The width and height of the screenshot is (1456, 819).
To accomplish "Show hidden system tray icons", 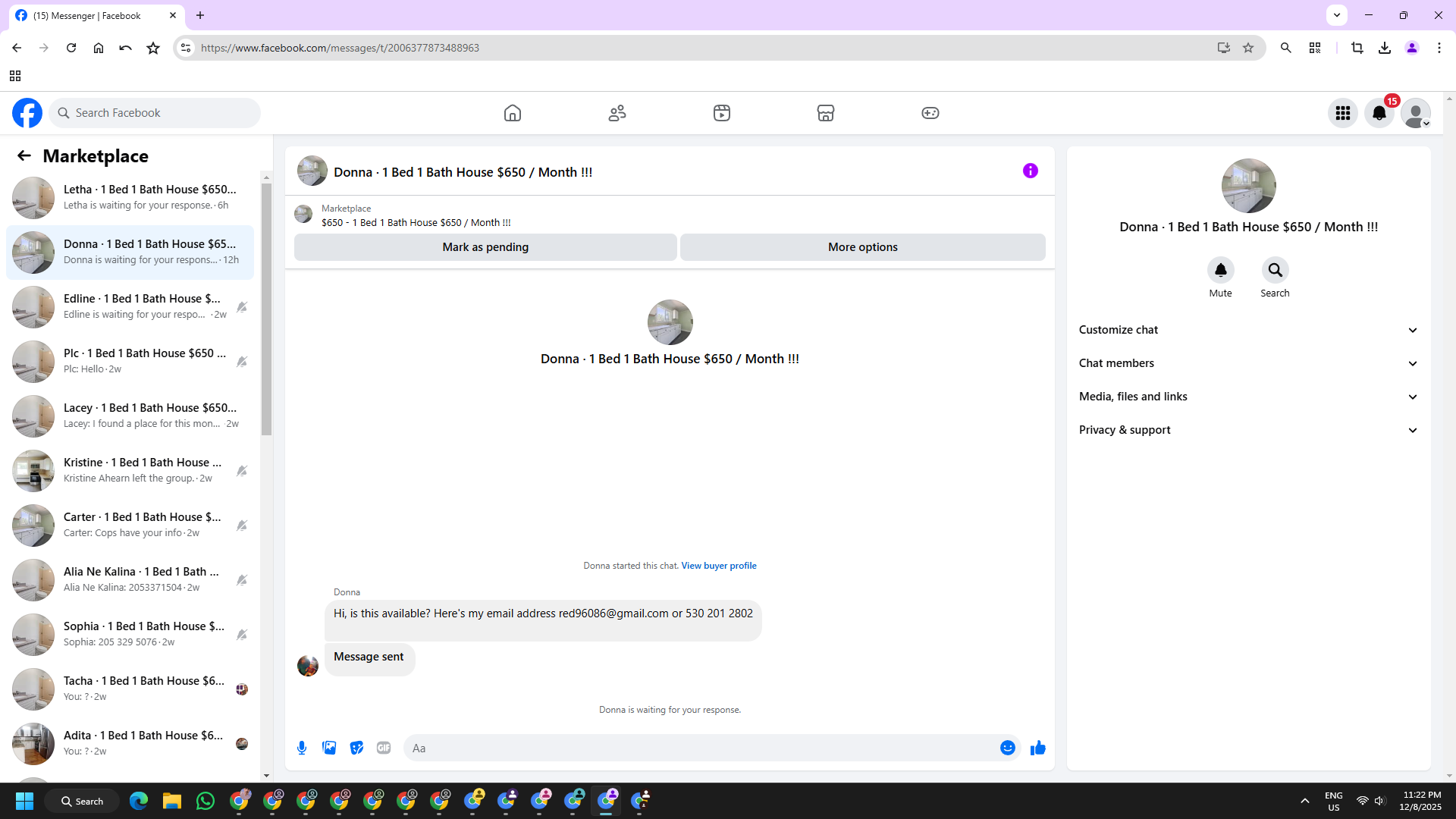I will coord(1305,801).
